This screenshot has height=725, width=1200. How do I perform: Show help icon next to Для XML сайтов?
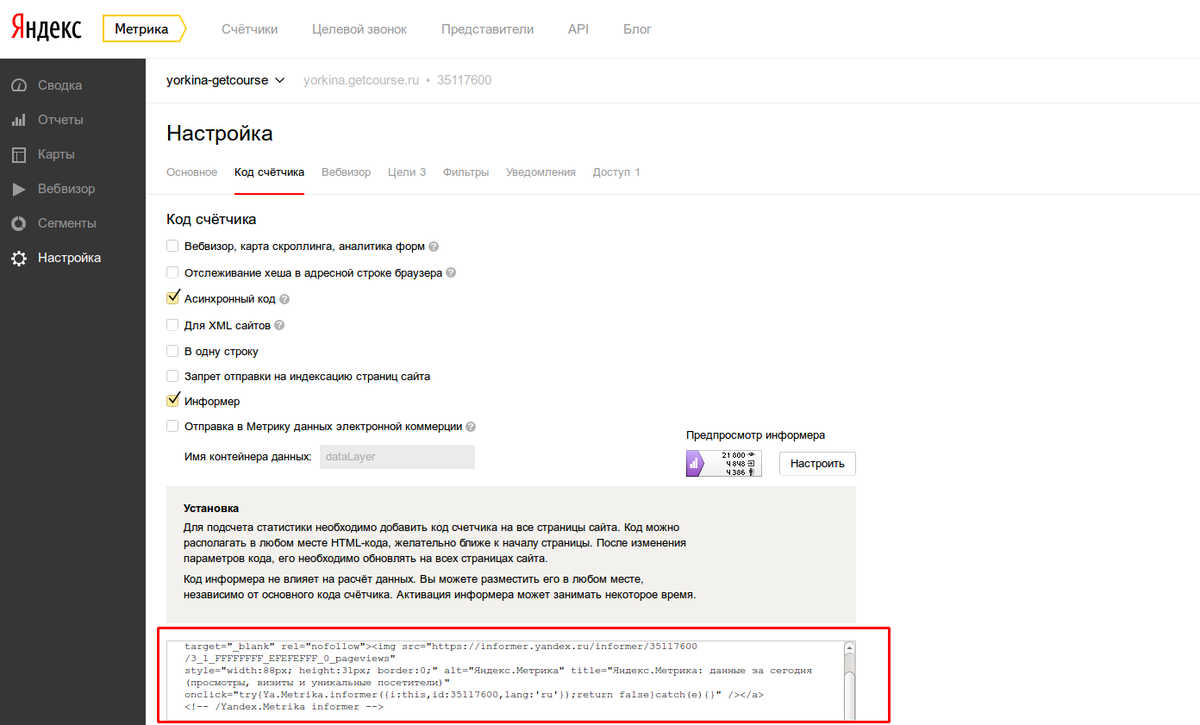tap(279, 325)
